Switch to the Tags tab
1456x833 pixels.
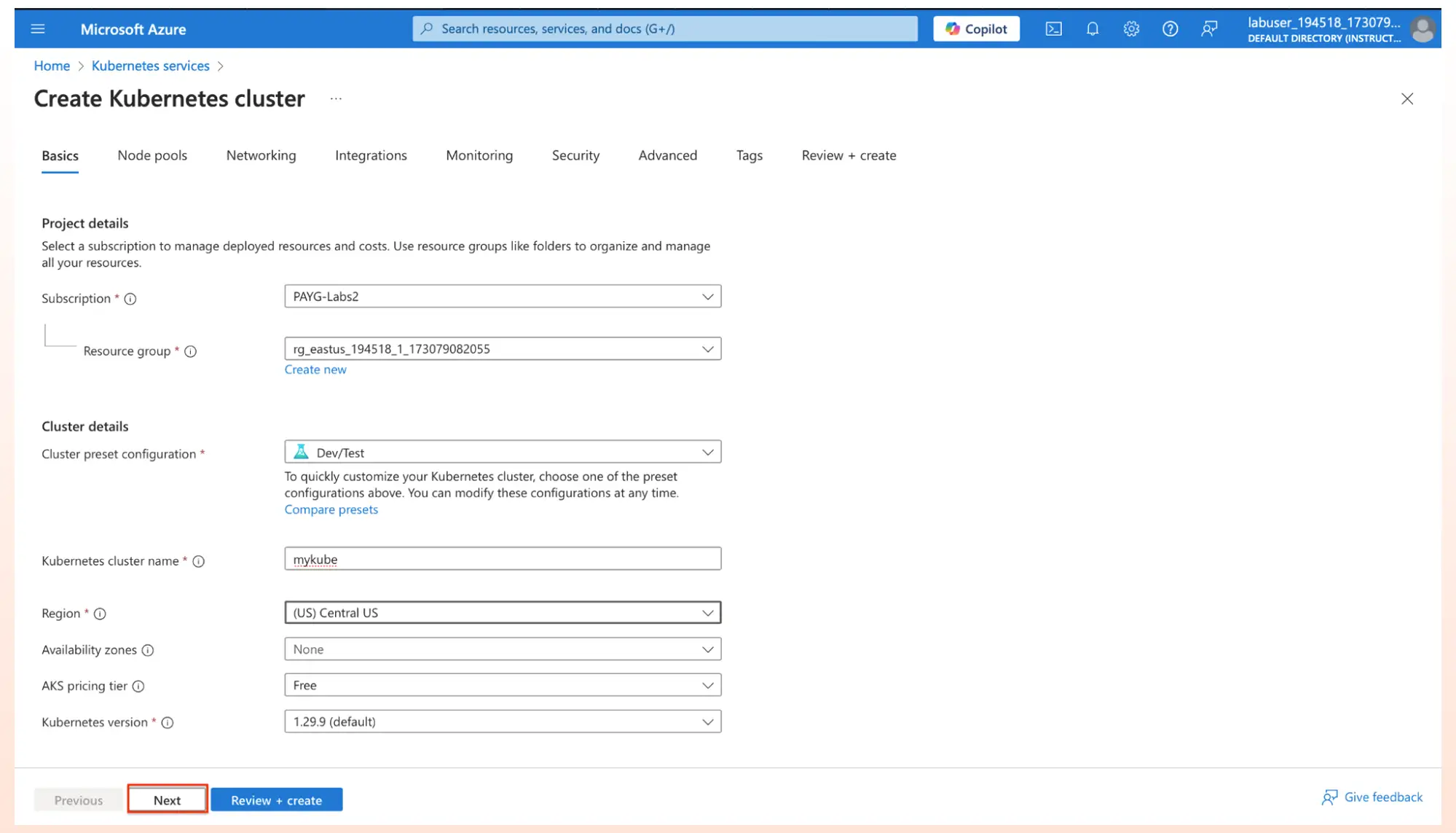tap(749, 155)
